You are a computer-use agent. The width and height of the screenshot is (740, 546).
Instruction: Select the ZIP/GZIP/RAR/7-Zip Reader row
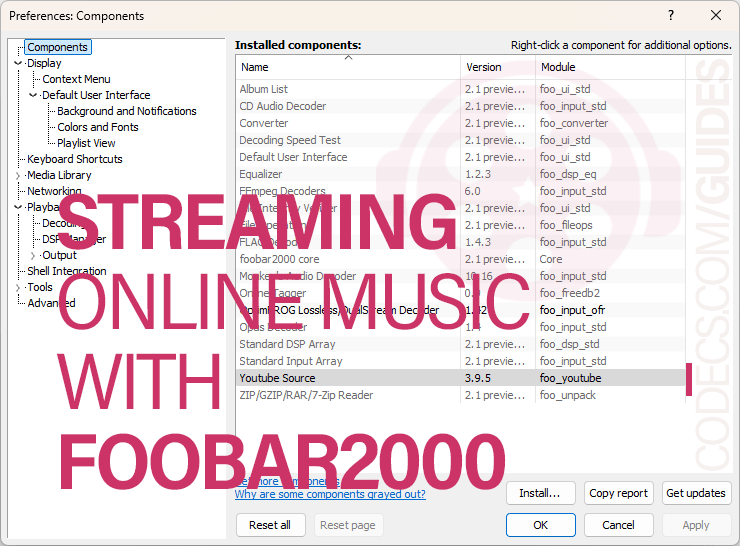coord(461,395)
